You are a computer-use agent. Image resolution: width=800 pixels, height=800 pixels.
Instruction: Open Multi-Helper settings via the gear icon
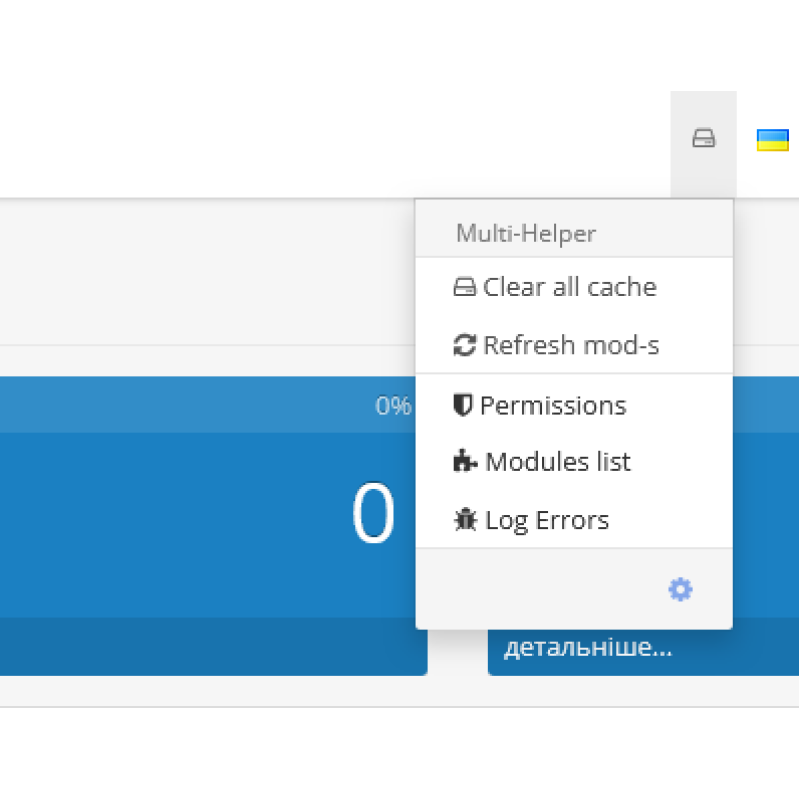click(x=680, y=590)
